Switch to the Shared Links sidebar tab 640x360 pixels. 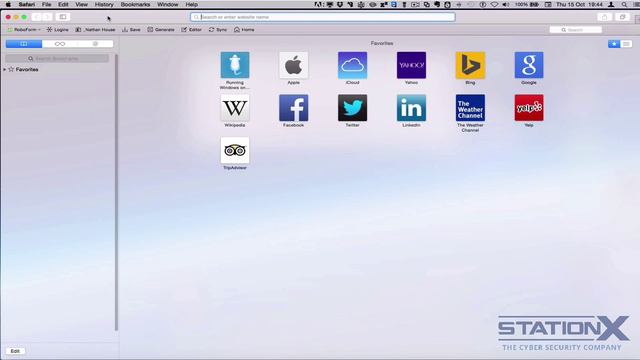click(x=96, y=44)
